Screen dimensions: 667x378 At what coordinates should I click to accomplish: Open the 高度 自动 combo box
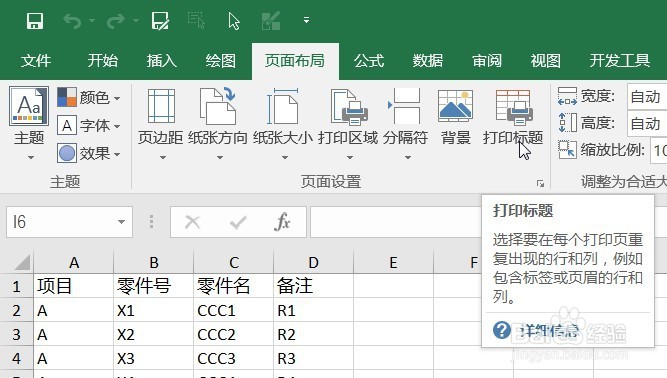coord(647,124)
